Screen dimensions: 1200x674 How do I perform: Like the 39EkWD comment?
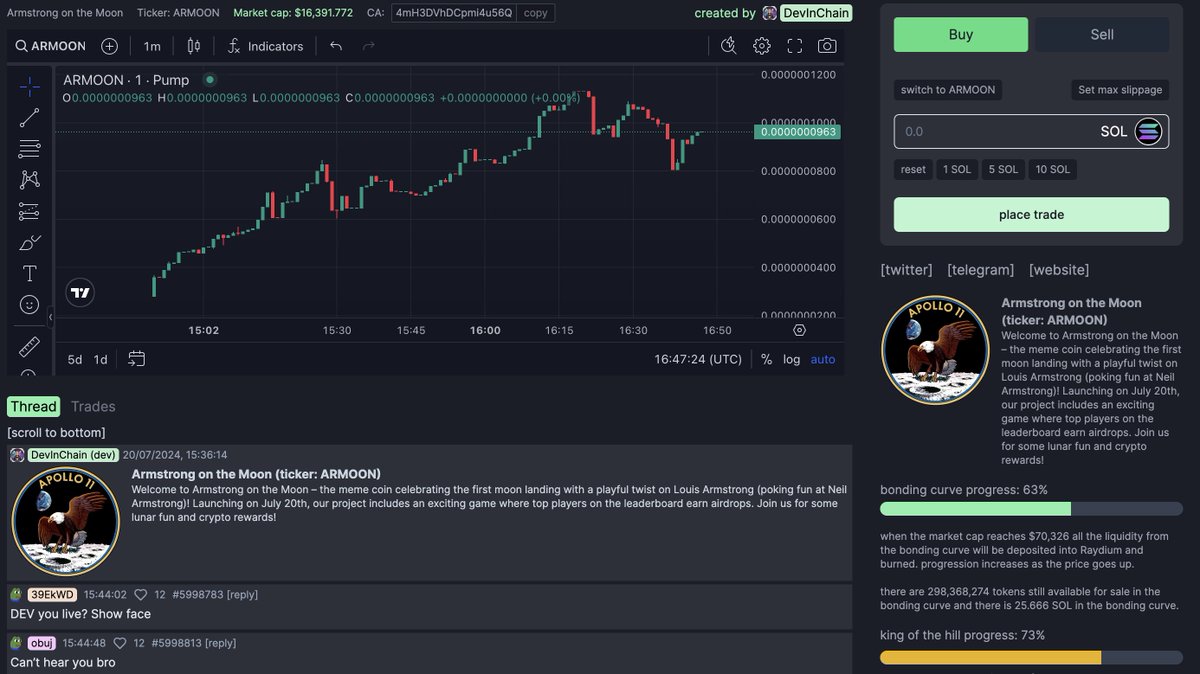point(142,594)
